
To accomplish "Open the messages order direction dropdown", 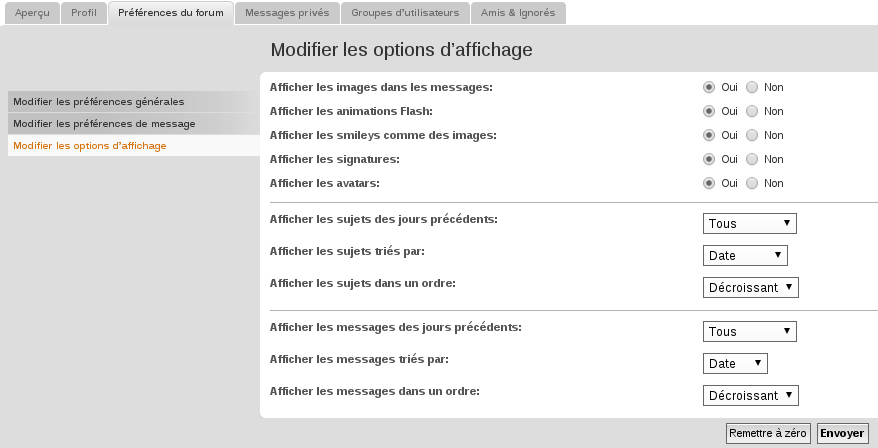I will [751, 395].
